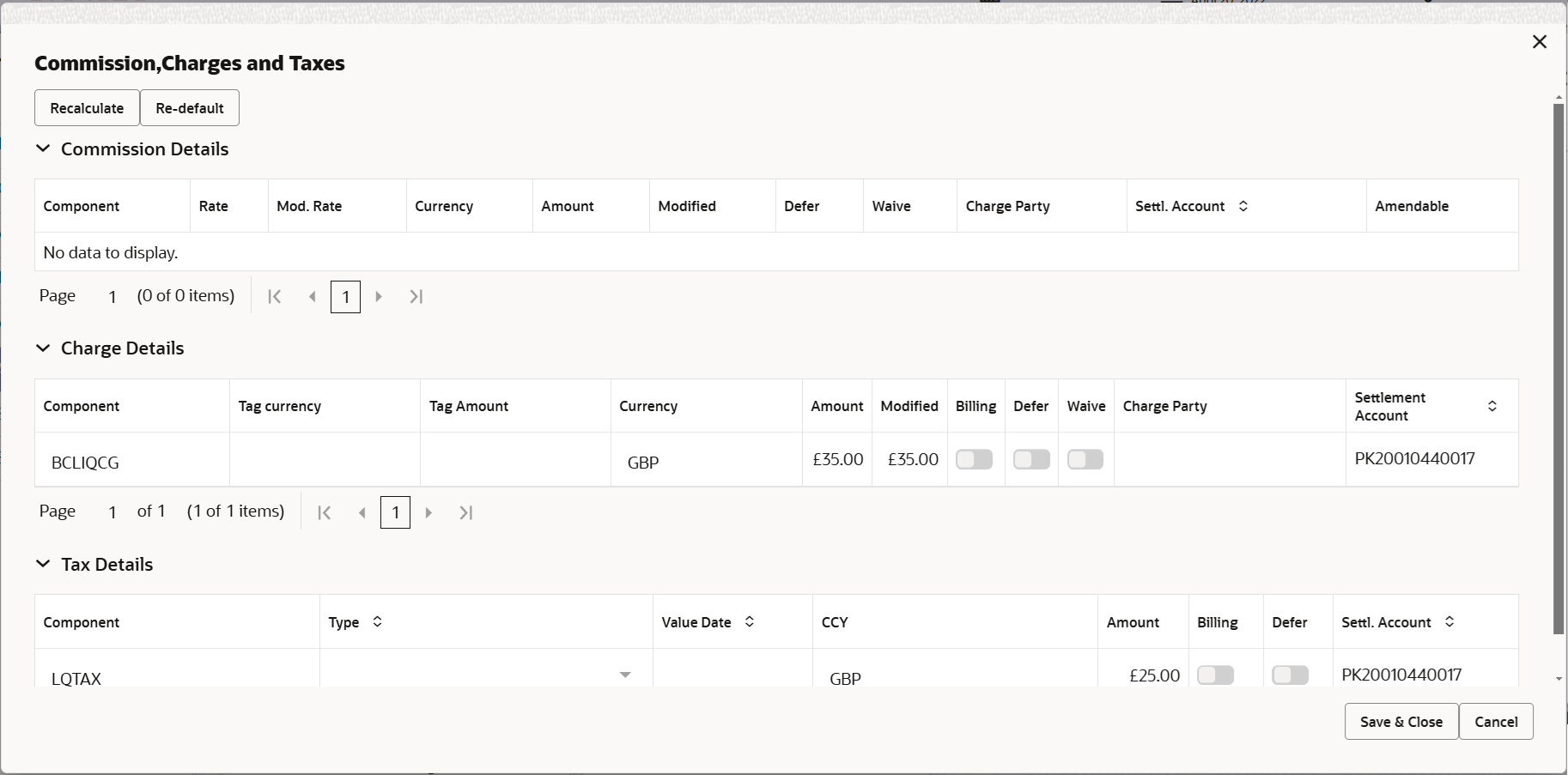This screenshot has height=775, width=1568.
Task: Enable the Billing toggle for BCLIQCG
Action: coord(975,459)
